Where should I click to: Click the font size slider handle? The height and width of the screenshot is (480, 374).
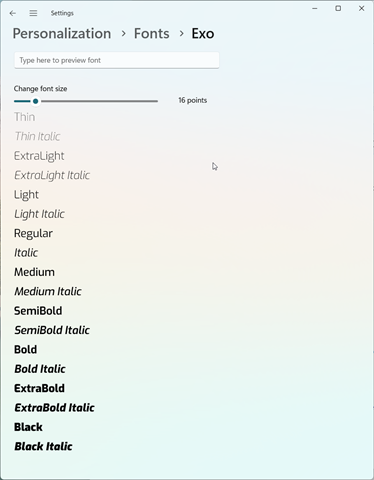(x=36, y=101)
